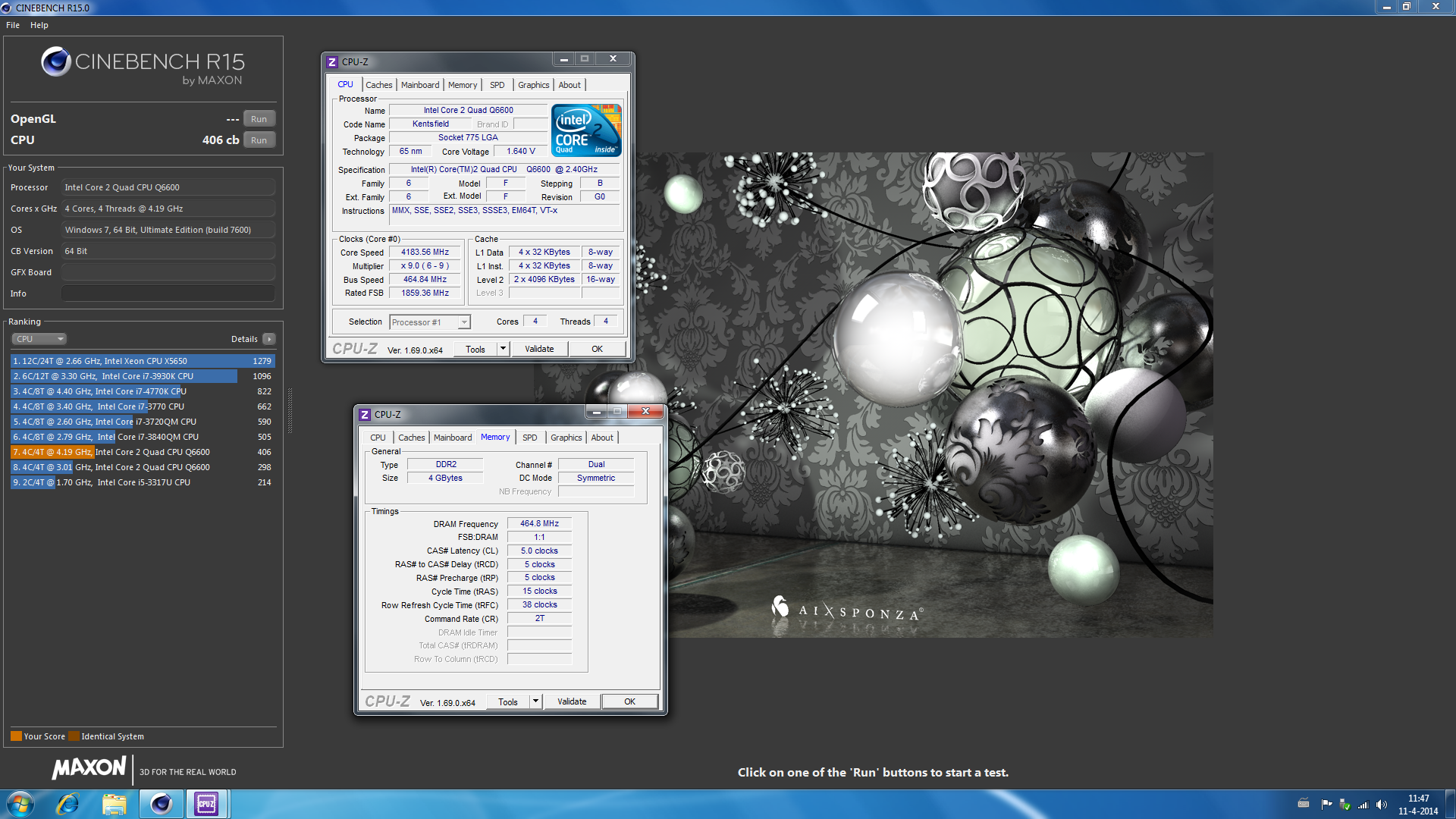The height and width of the screenshot is (819, 1456).
Task: Click Validate in CPU-Z memory window
Action: click(572, 701)
